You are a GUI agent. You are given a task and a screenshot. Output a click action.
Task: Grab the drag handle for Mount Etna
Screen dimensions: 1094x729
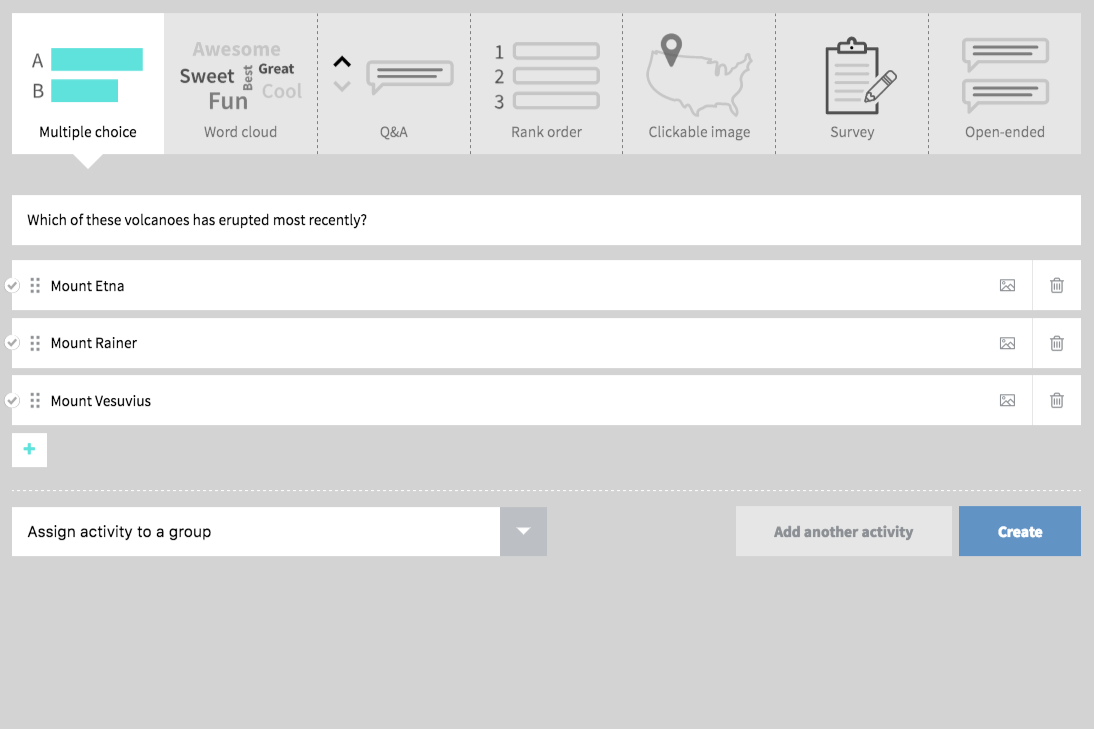35,286
